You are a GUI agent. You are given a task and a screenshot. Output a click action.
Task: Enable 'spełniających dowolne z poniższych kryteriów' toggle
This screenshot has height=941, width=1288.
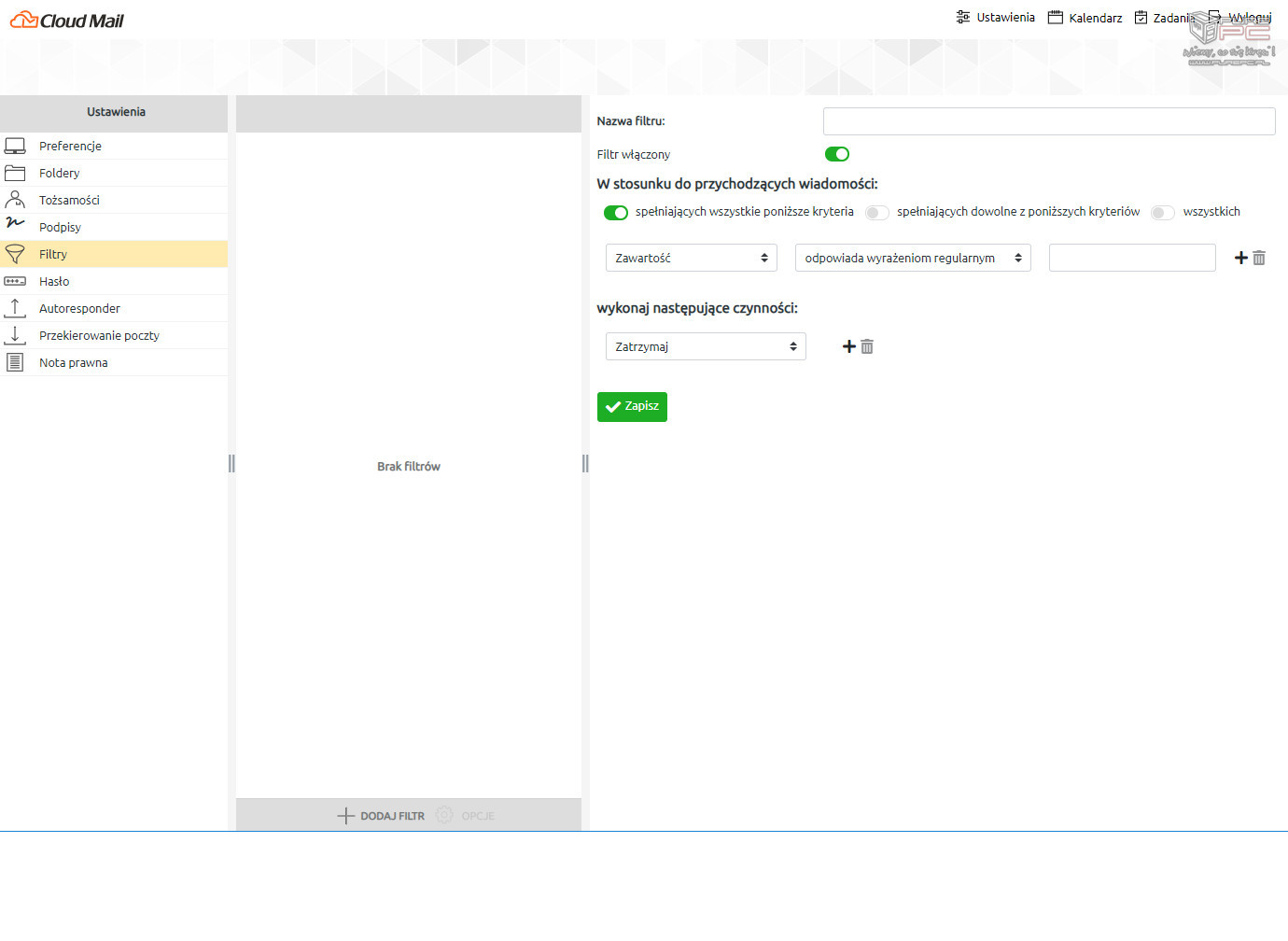[x=876, y=213]
